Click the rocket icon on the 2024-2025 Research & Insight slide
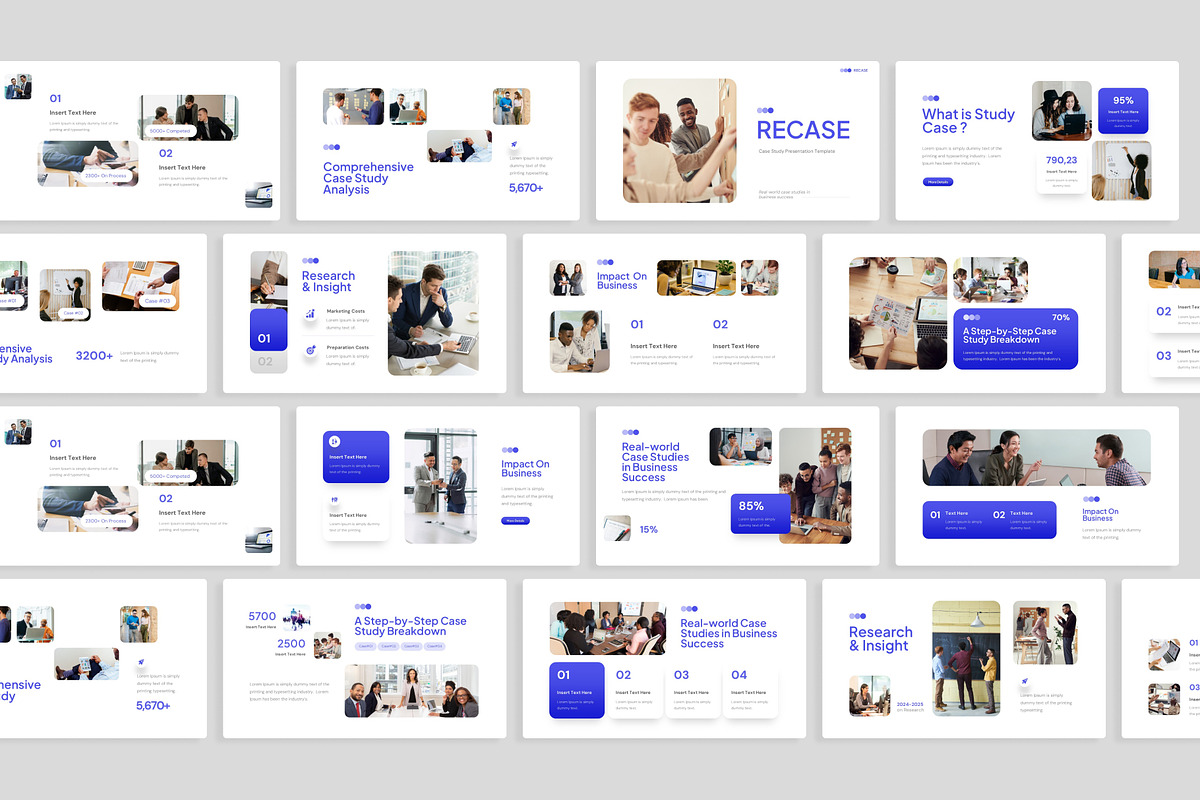The height and width of the screenshot is (800, 1200). (1025, 682)
